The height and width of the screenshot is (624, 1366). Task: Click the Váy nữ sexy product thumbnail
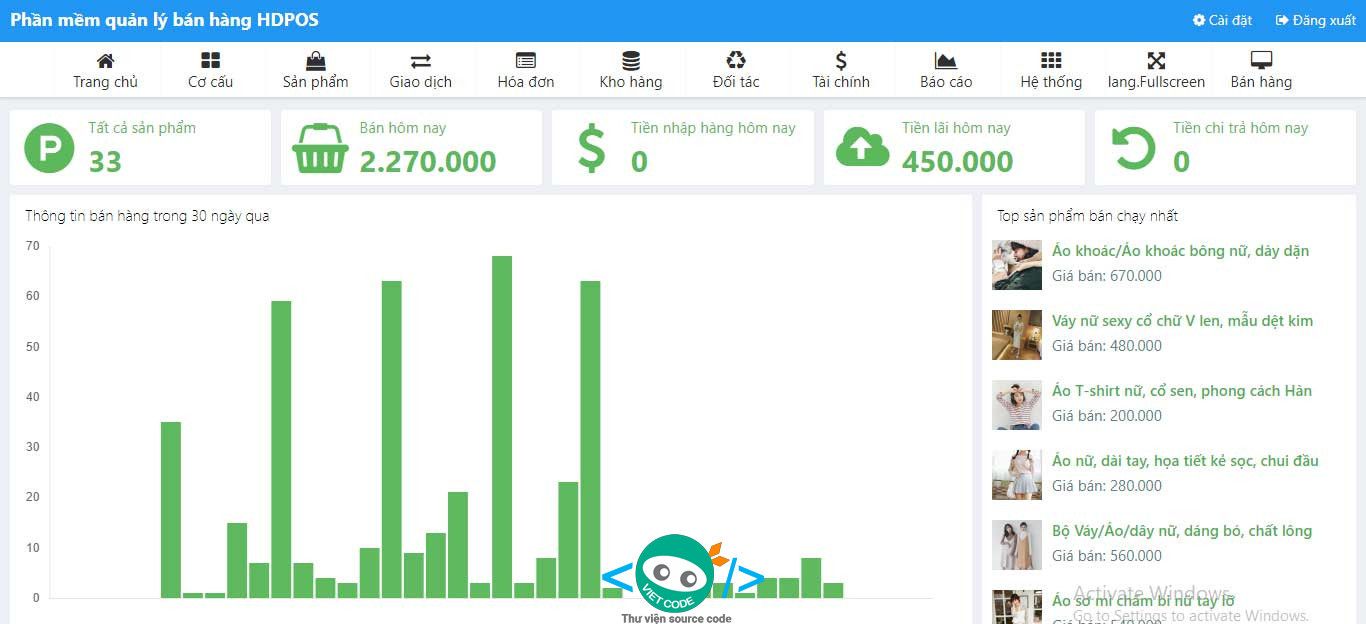coord(1017,335)
